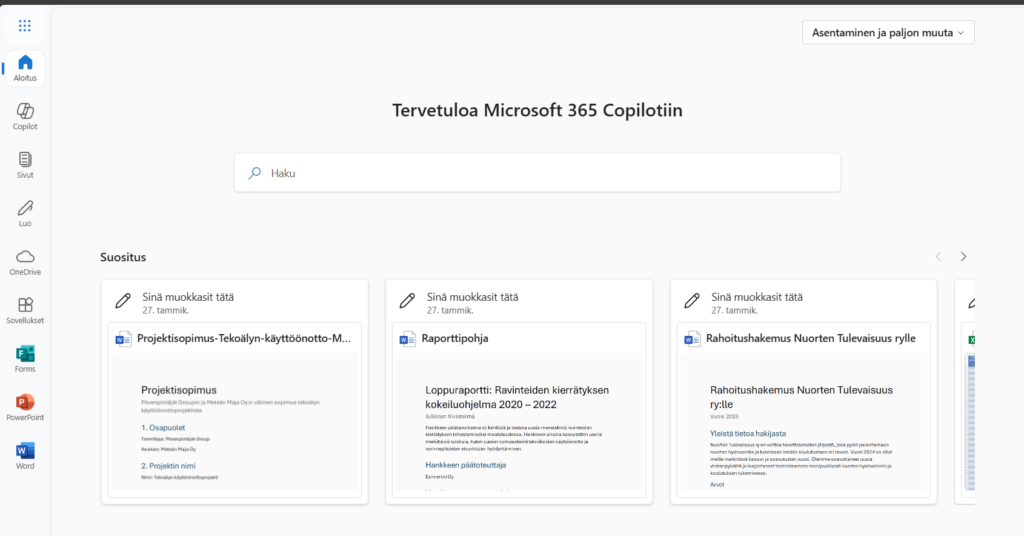Open Rahoitushakemus Nuorten Tulevaisuus rylle title
Screen dimensions: 1024x536
pyautogui.click(x=810, y=338)
